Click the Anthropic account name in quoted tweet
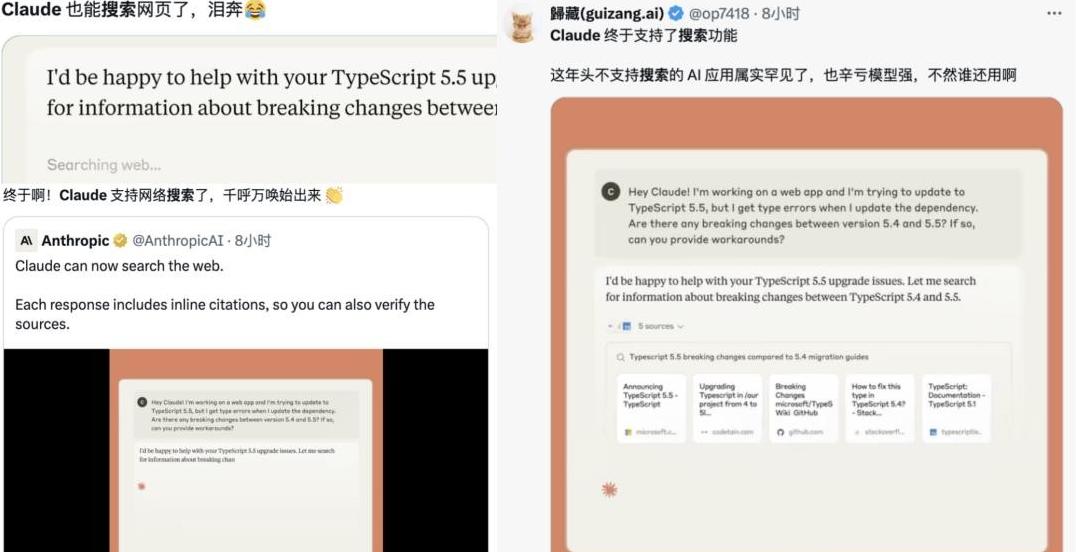Image resolution: width=1076 pixels, height=552 pixels. tap(75, 240)
